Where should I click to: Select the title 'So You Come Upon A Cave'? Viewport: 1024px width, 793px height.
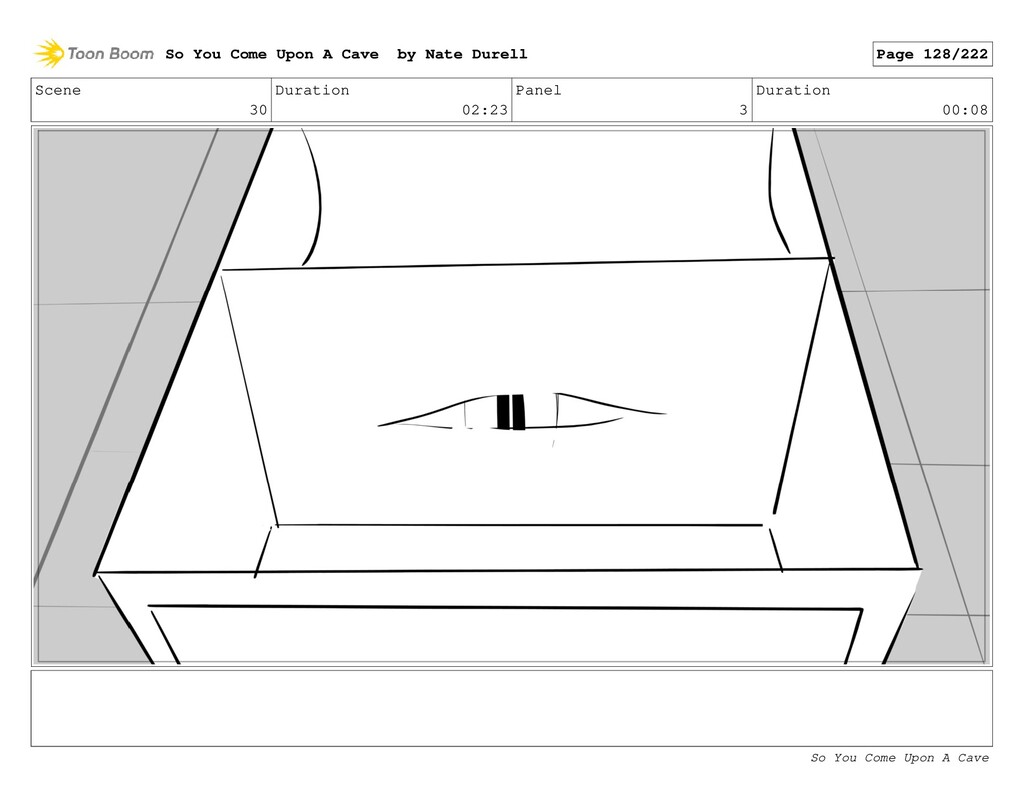tap(272, 54)
